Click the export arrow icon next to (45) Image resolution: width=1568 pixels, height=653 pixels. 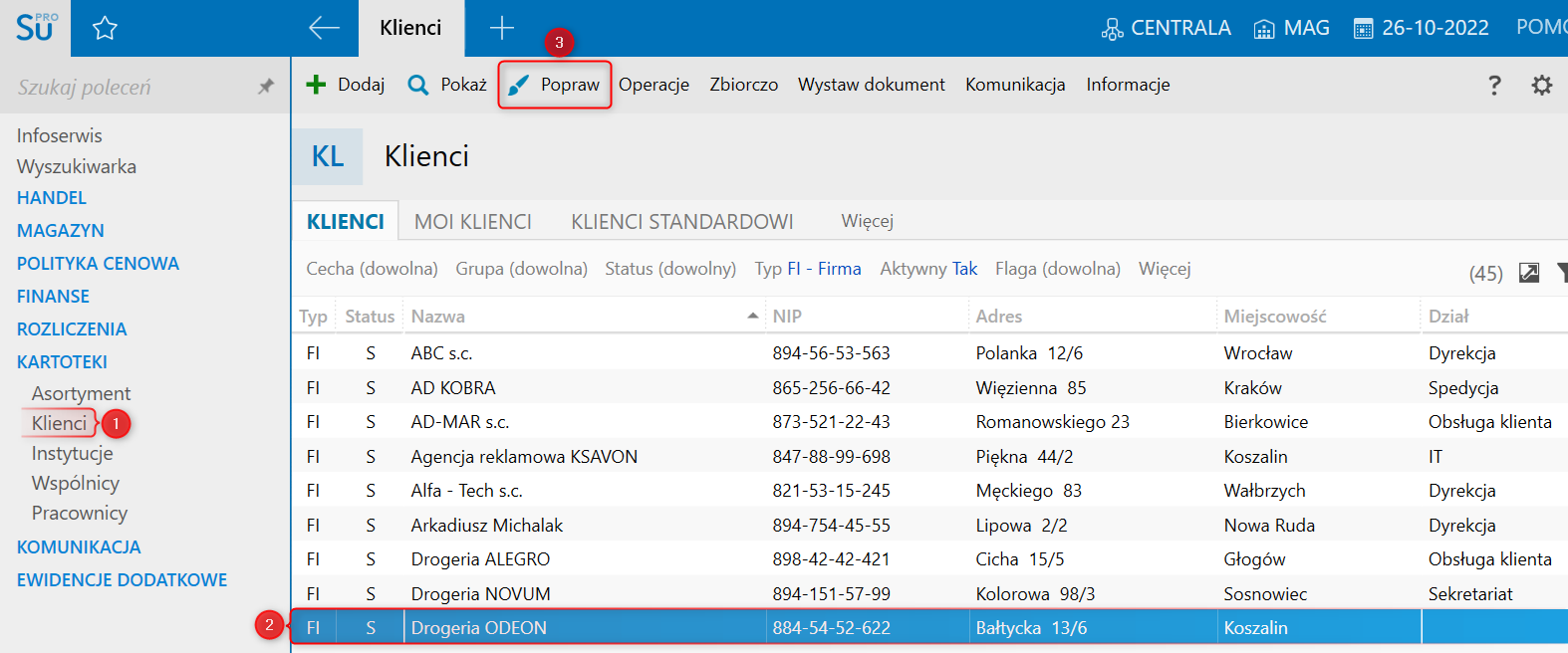(x=1529, y=272)
